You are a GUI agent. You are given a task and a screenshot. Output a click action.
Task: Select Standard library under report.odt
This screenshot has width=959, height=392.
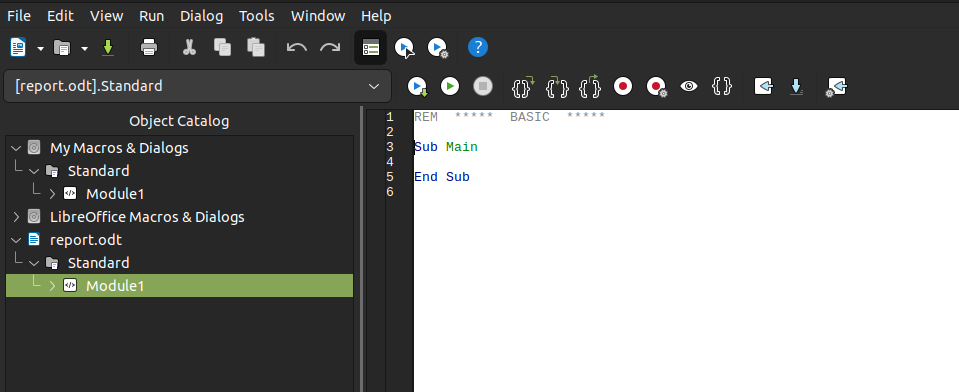coord(98,263)
